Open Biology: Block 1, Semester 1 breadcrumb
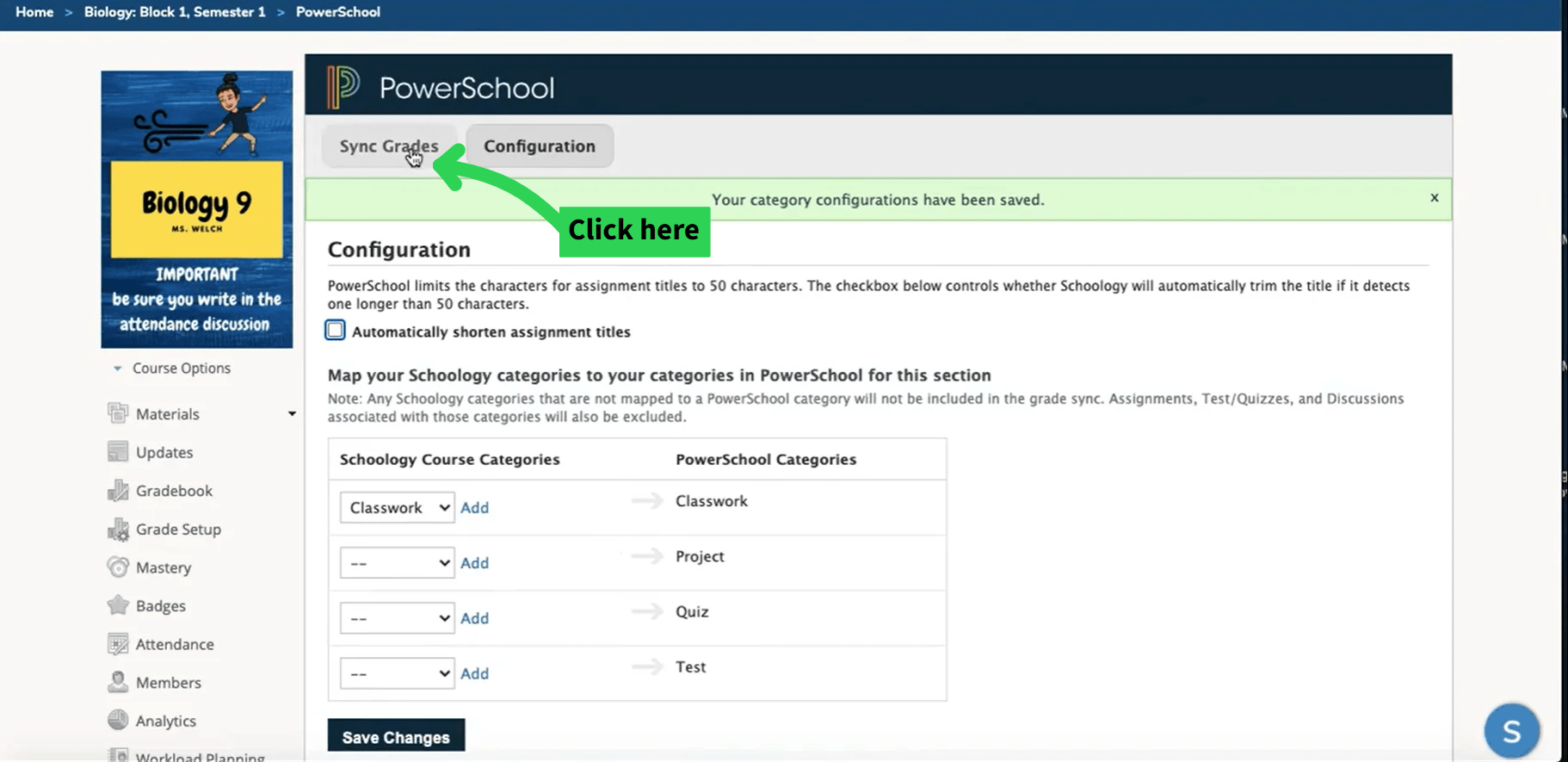 tap(175, 12)
